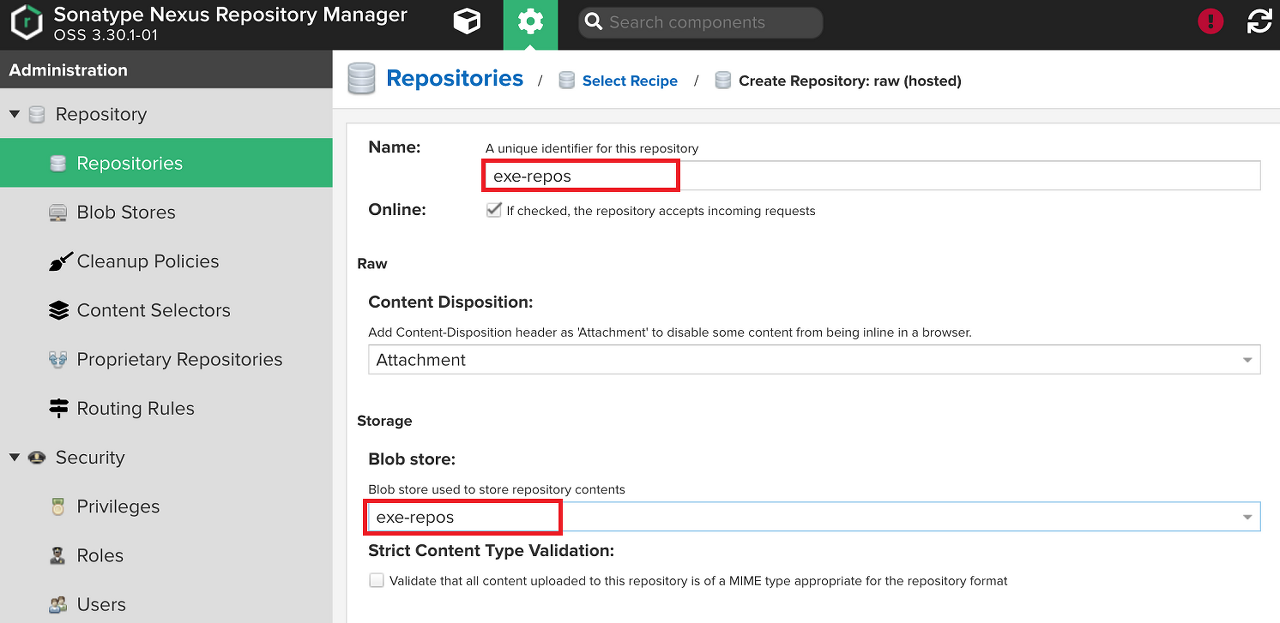Collapse the Security tree section

pyautogui.click(x=14, y=458)
